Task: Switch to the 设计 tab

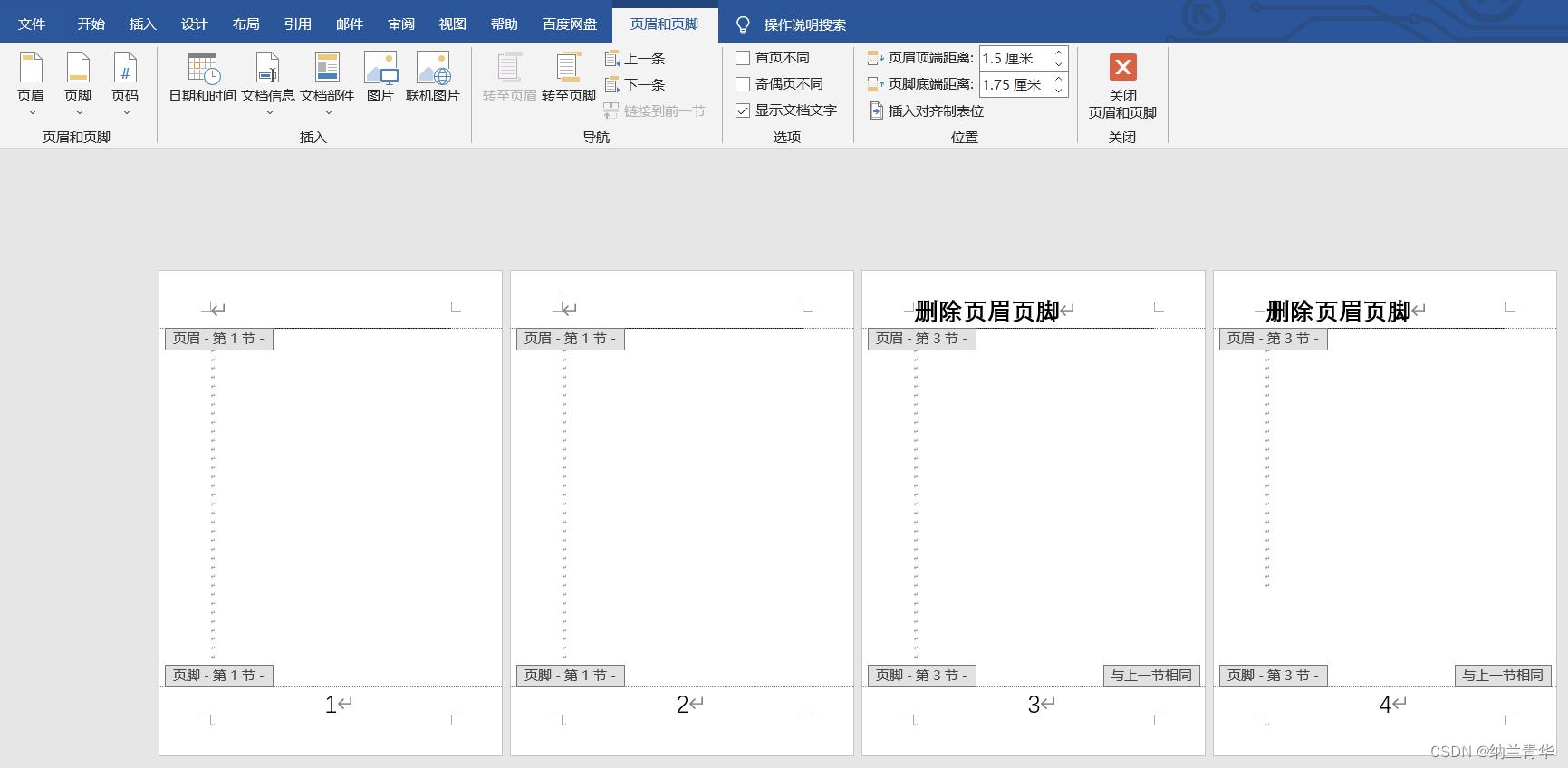Action: (x=194, y=24)
